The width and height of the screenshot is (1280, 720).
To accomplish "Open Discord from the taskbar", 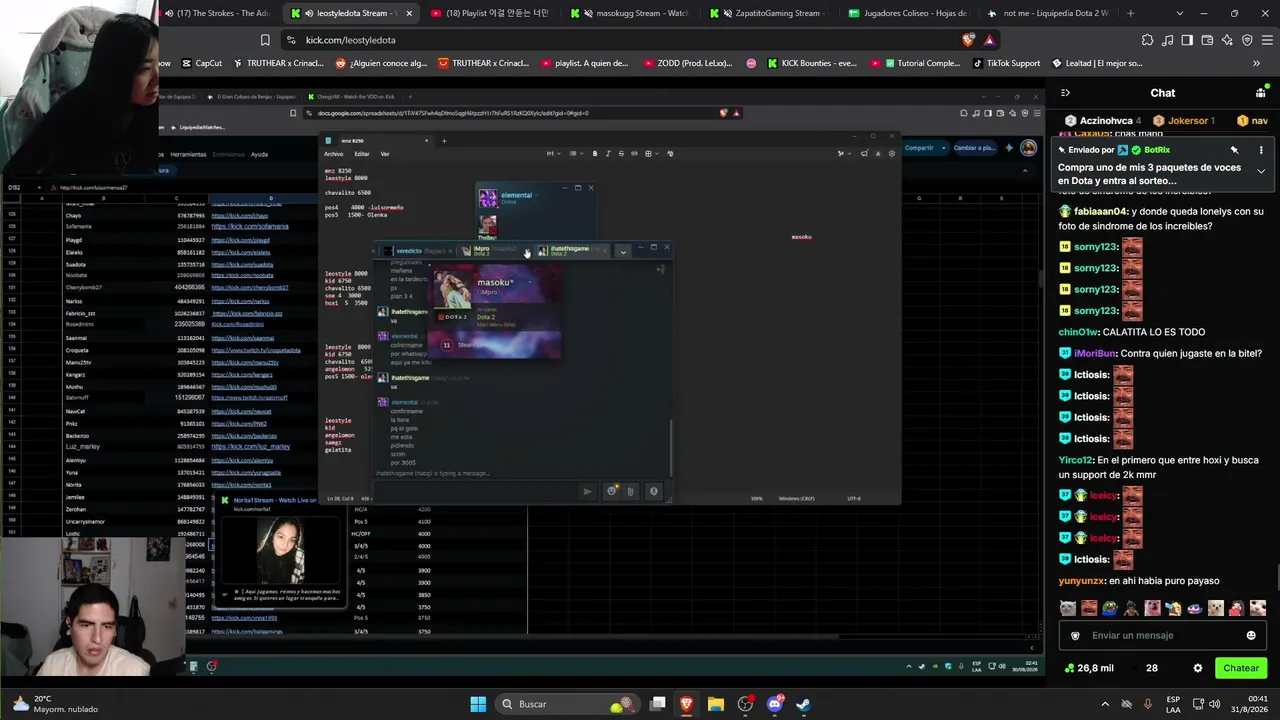I will pyautogui.click(x=774, y=704).
